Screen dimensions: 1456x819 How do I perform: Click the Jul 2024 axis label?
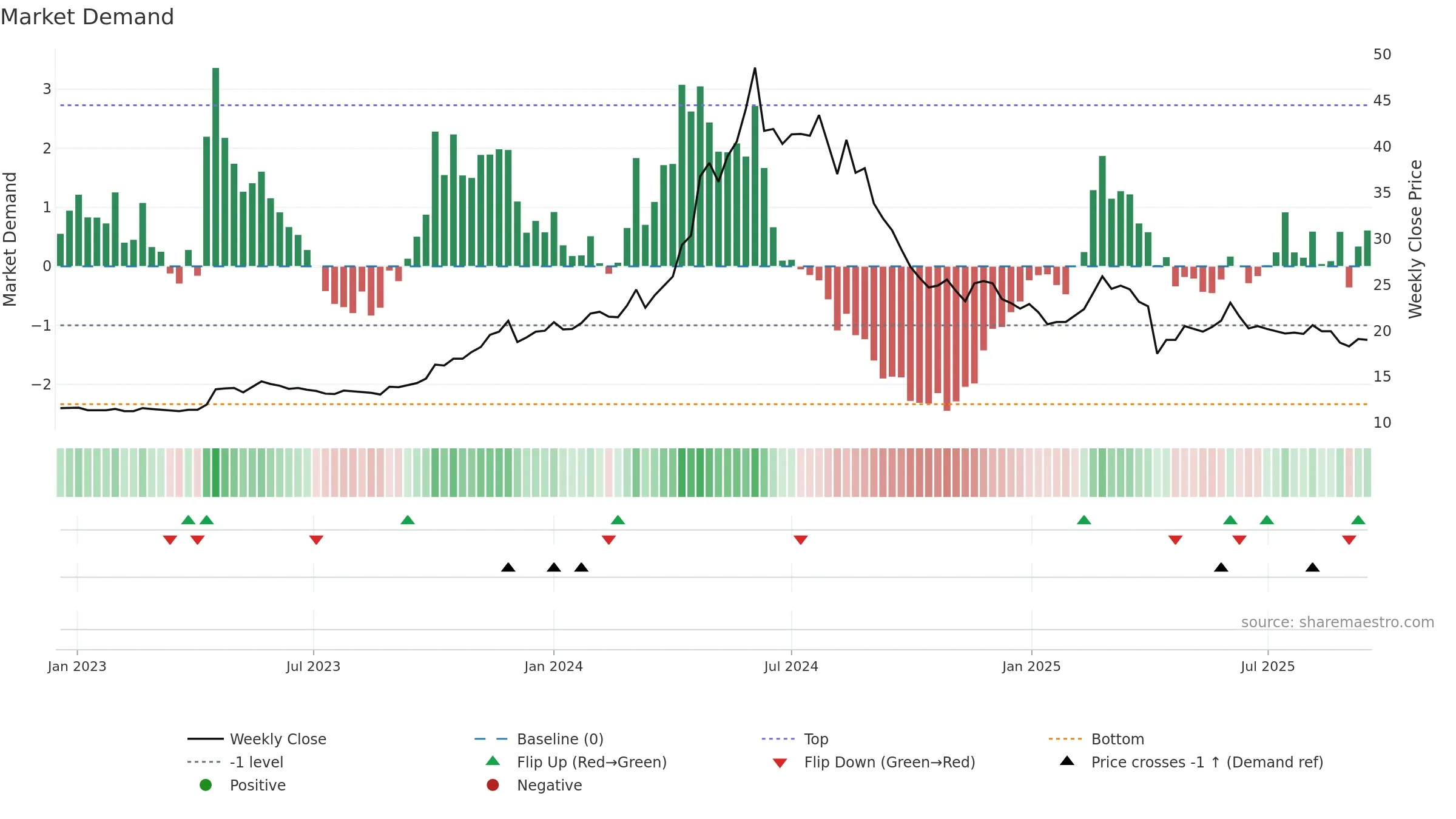tap(791, 667)
